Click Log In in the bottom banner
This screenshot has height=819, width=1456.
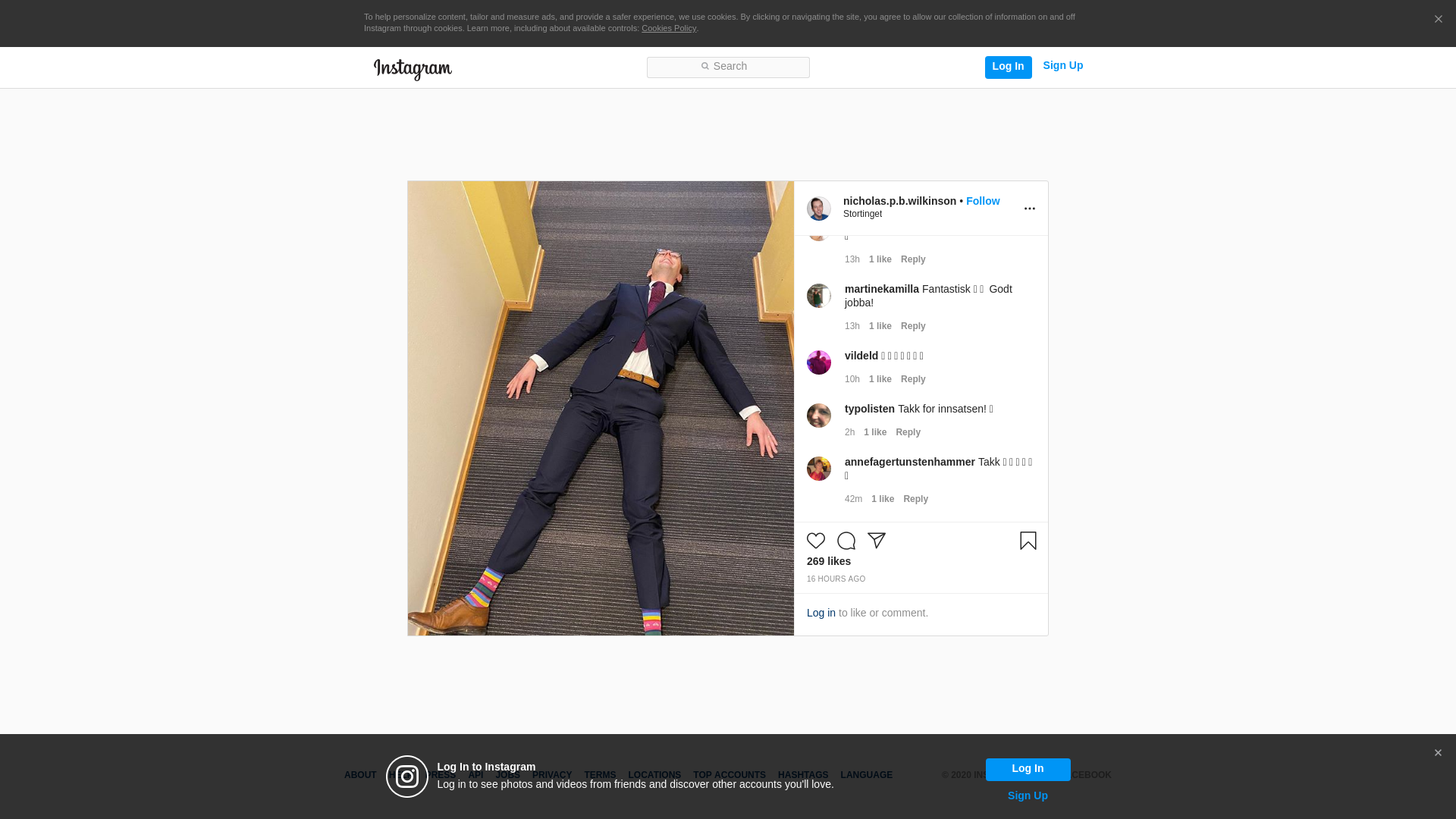pos(1028,769)
